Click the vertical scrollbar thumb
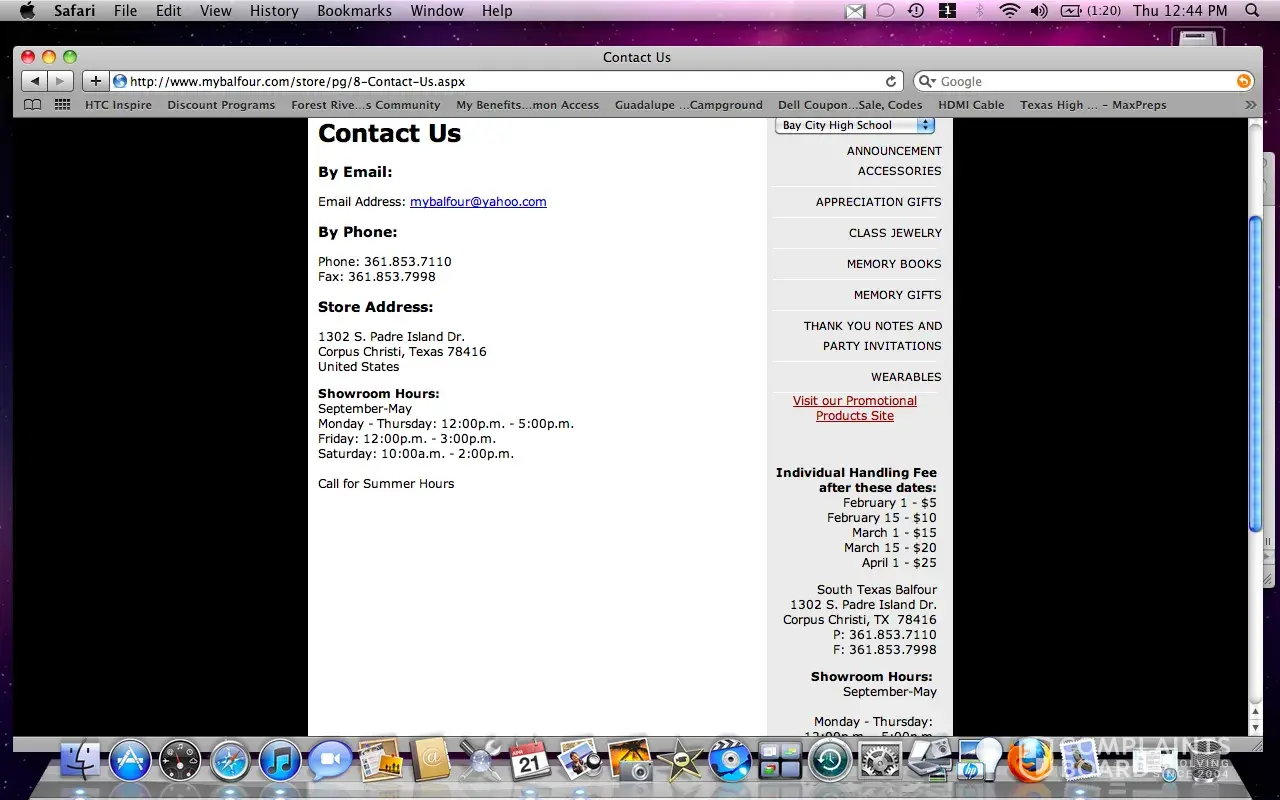Screen dimensions: 1280x800 1255,375
